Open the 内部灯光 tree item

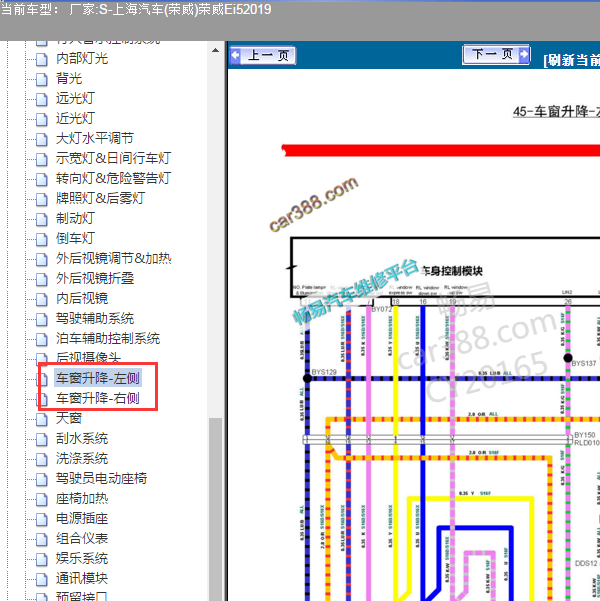coord(82,58)
